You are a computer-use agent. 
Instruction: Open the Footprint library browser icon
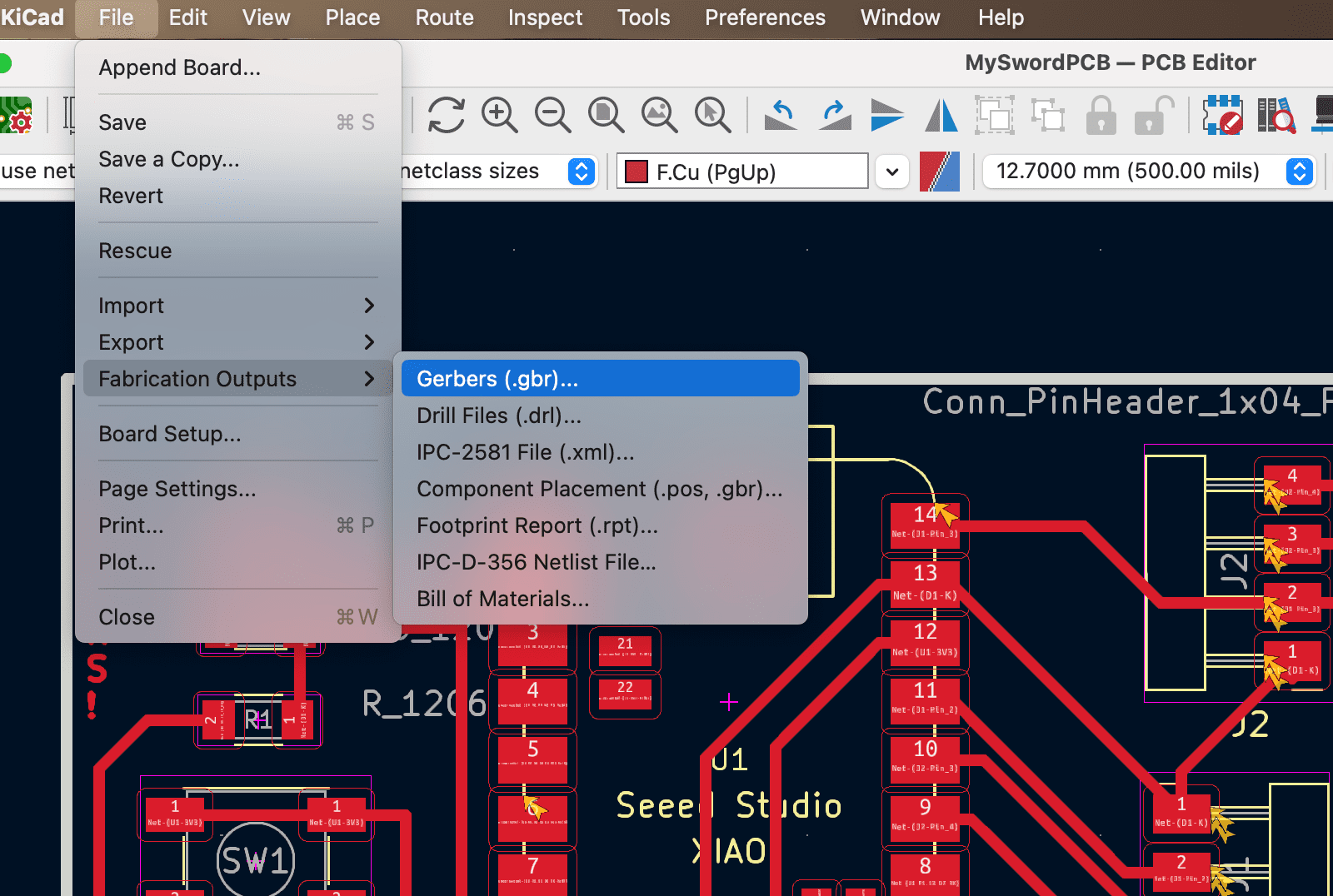(1276, 115)
